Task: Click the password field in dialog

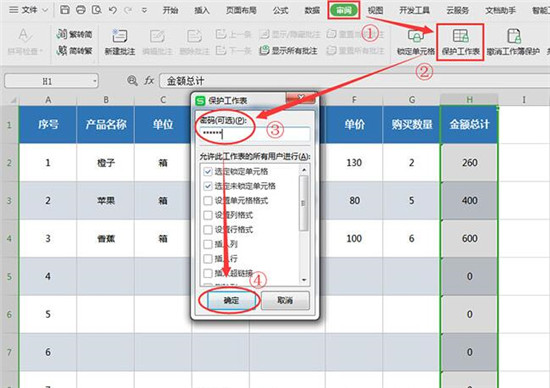Action: [x=254, y=134]
